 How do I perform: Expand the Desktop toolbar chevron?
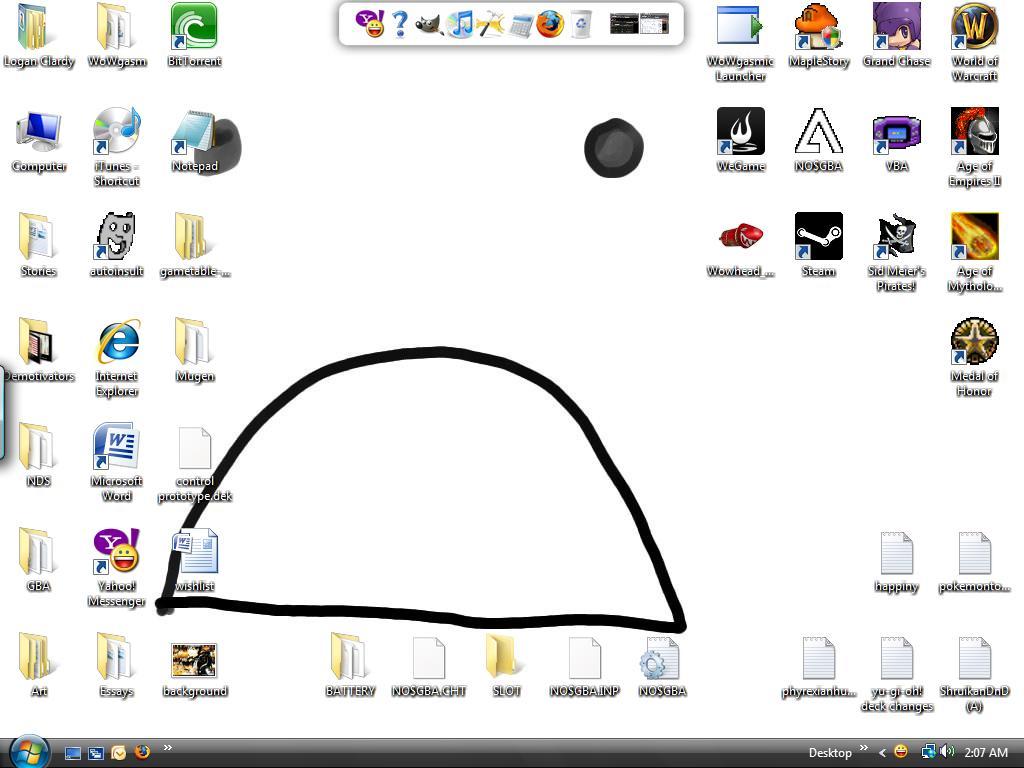point(864,748)
